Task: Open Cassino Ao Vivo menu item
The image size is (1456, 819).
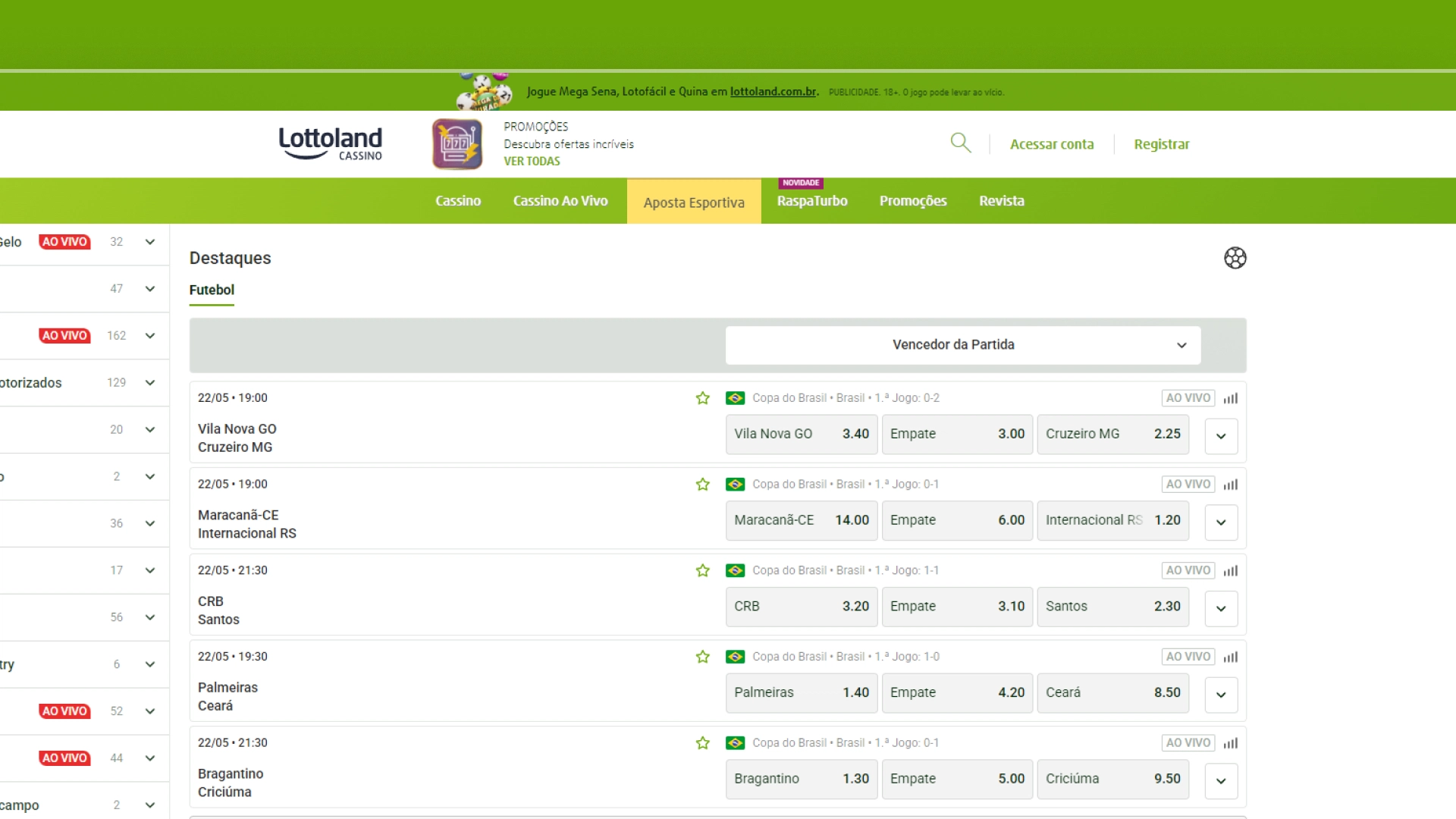Action: (x=560, y=201)
